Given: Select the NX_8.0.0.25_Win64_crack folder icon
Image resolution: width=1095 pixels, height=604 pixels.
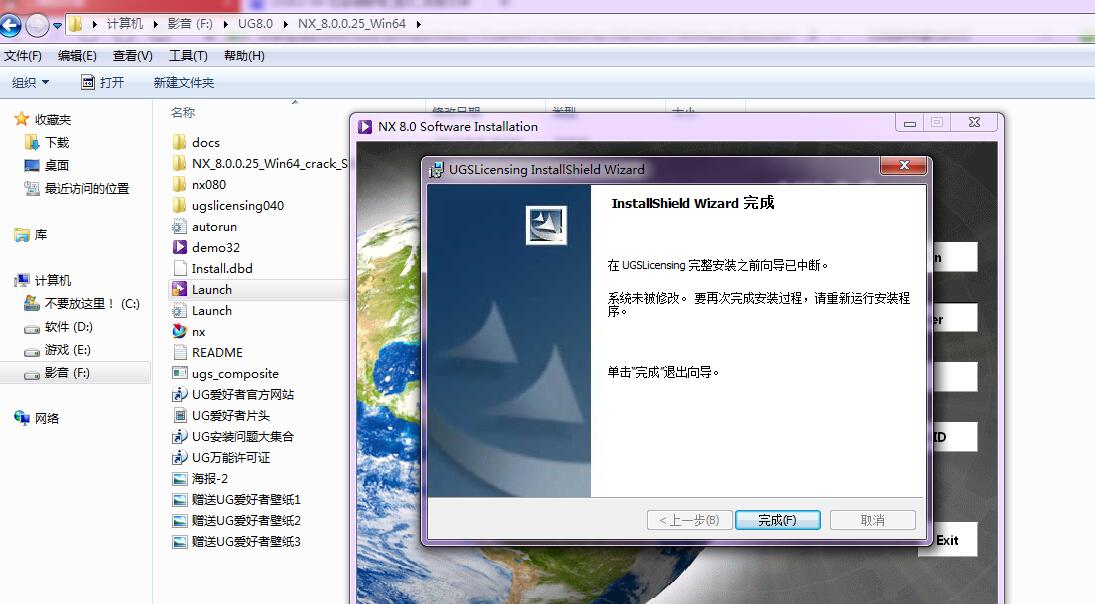Looking at the screenshot, I should pos(179,163).
